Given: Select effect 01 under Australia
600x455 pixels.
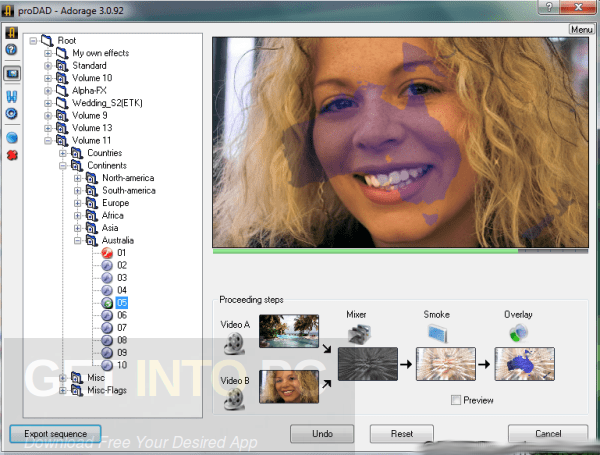Looking at the screenshot, I should coord(122,253).
